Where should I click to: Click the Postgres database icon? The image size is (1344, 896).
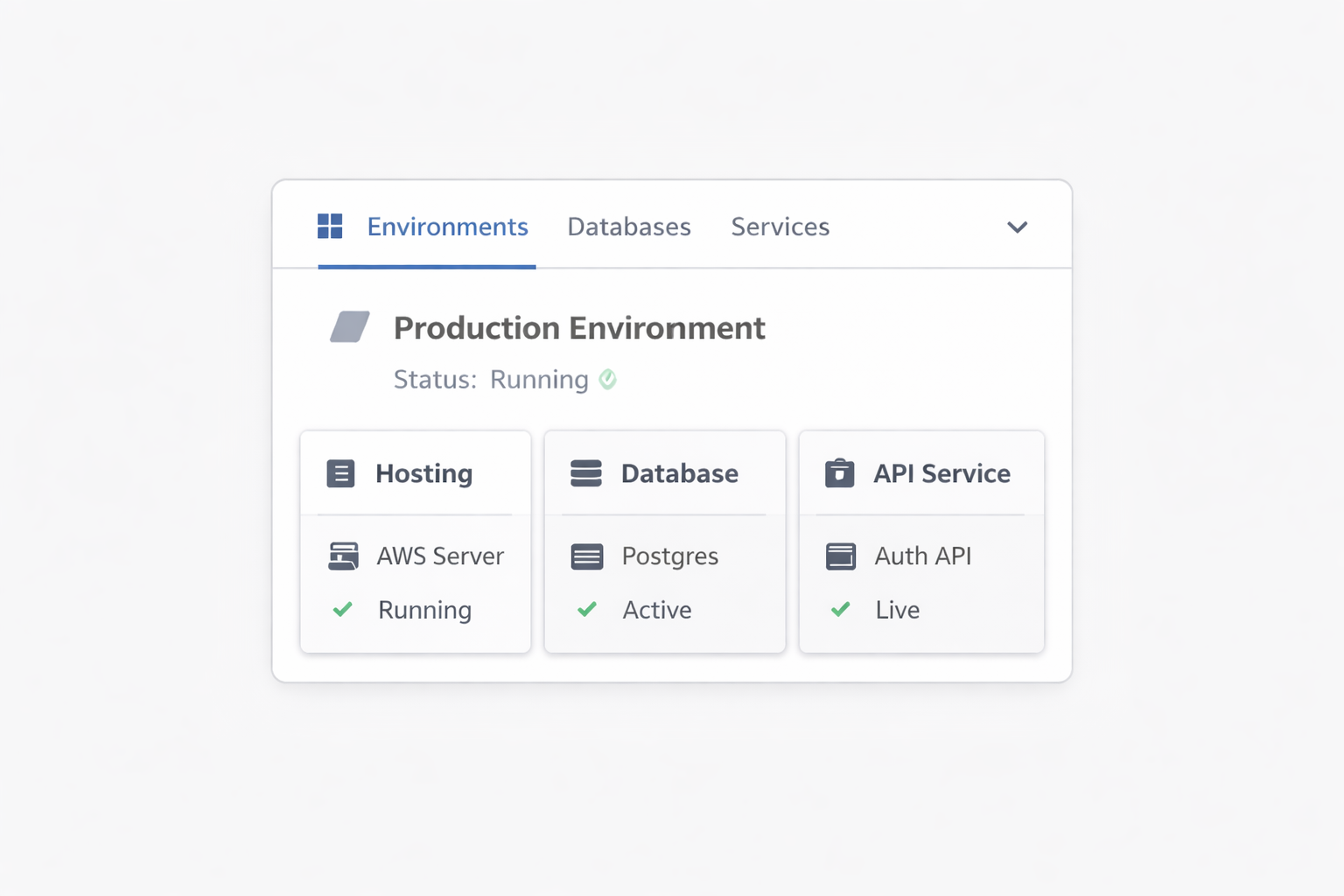[x=587, y=556]
